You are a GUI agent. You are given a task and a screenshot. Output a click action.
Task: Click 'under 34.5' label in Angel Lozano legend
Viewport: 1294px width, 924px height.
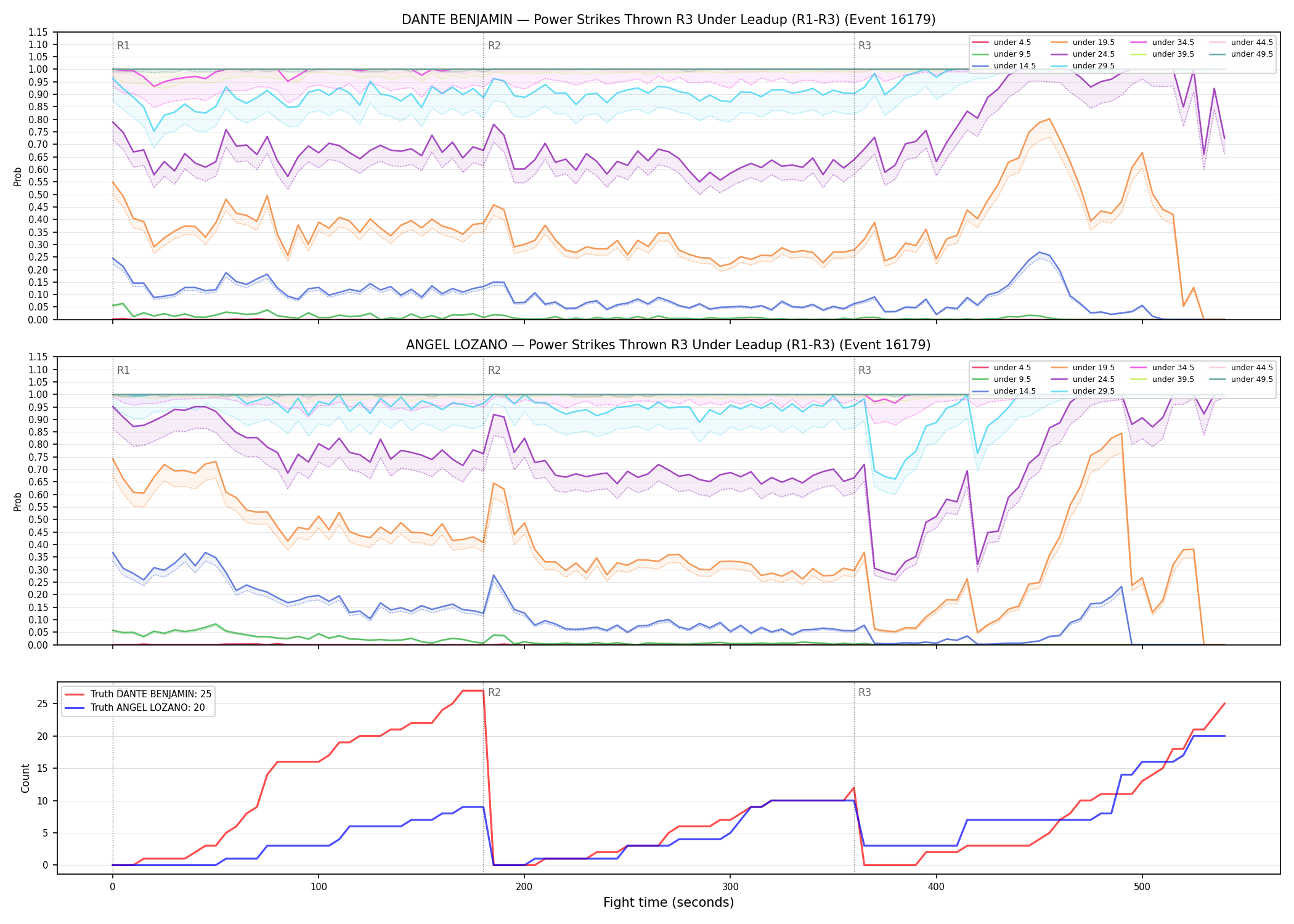[1173, 368]
